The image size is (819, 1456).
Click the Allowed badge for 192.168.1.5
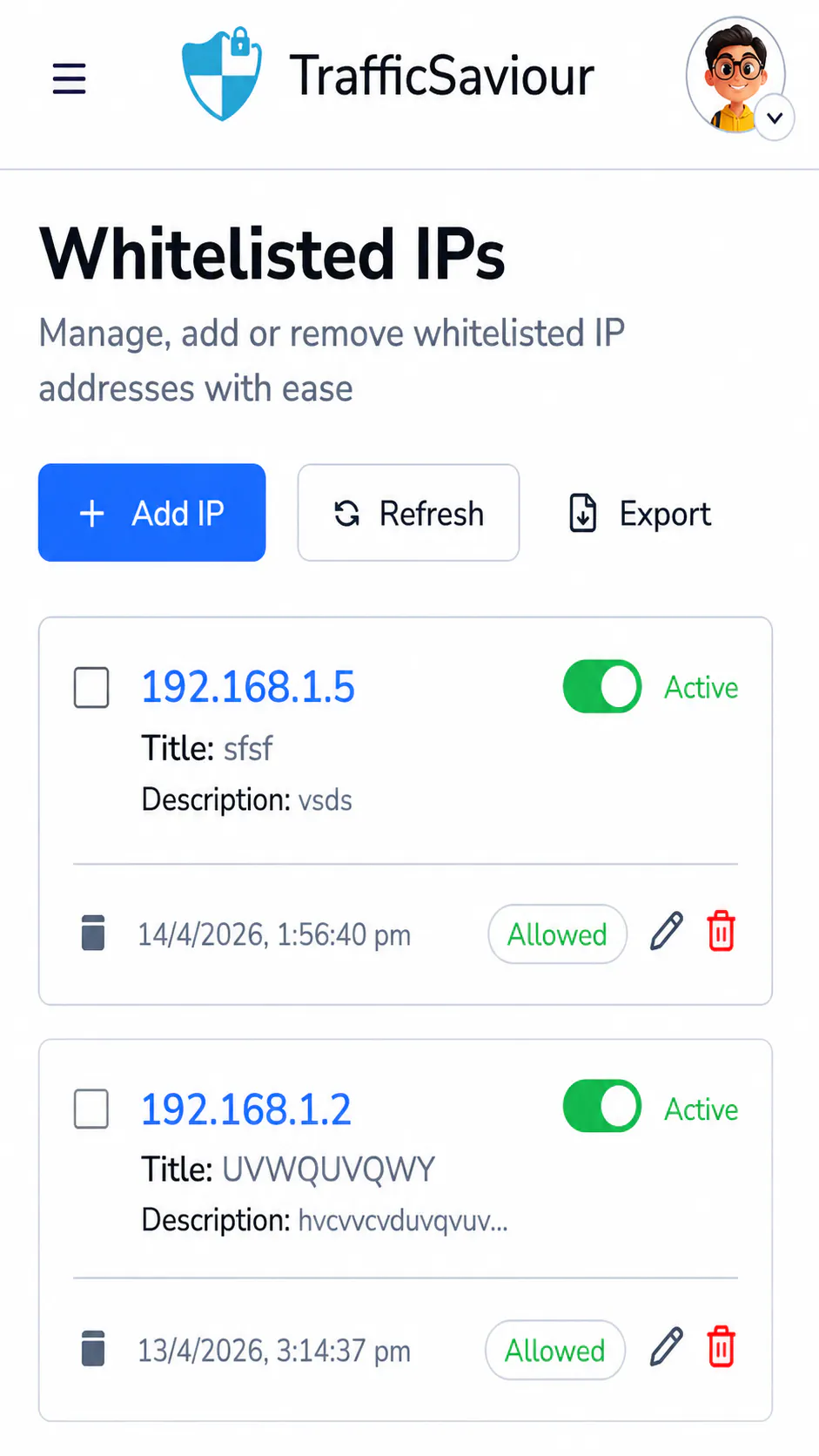(x=557, y=934)
